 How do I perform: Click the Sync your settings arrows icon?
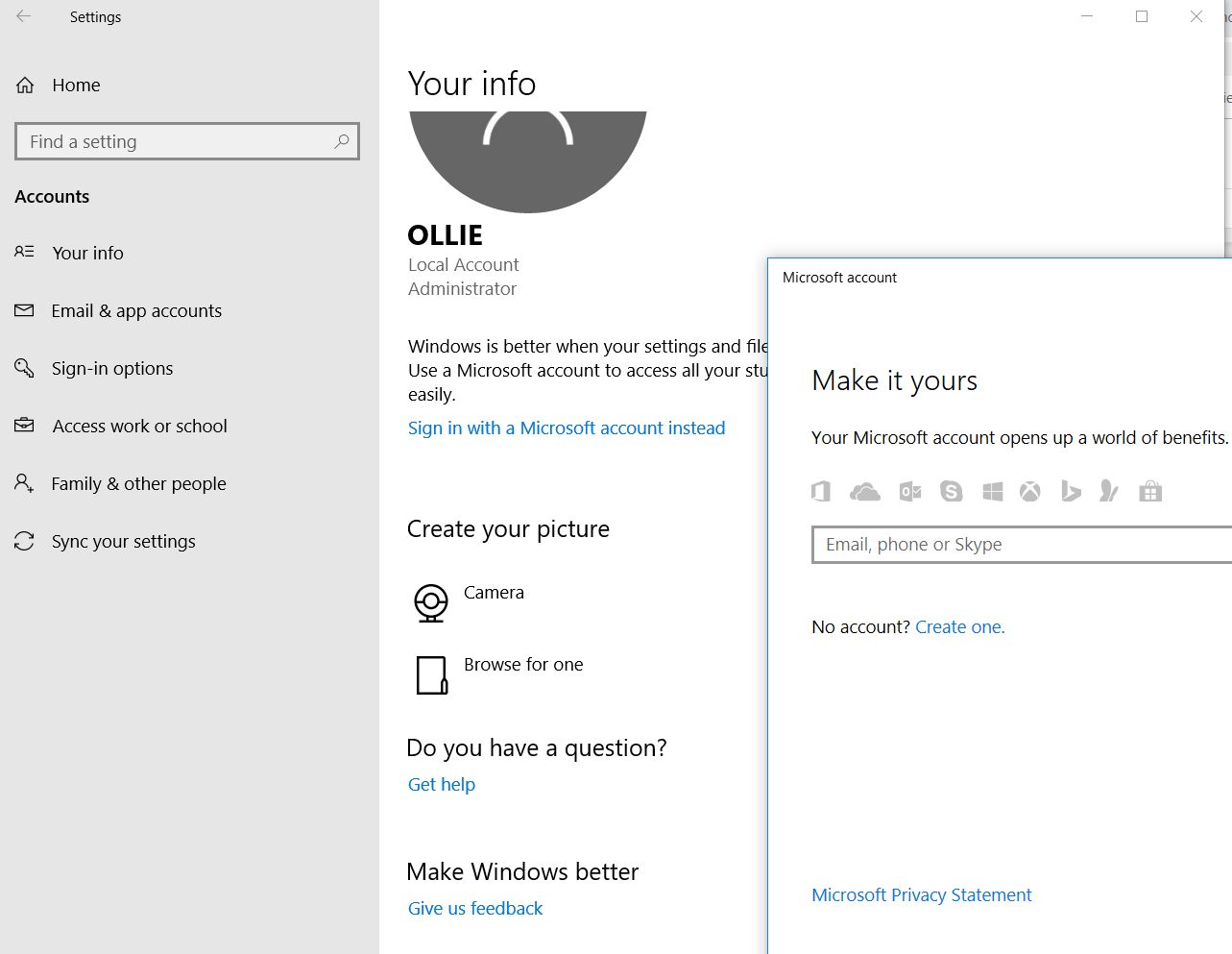(24, 541)
